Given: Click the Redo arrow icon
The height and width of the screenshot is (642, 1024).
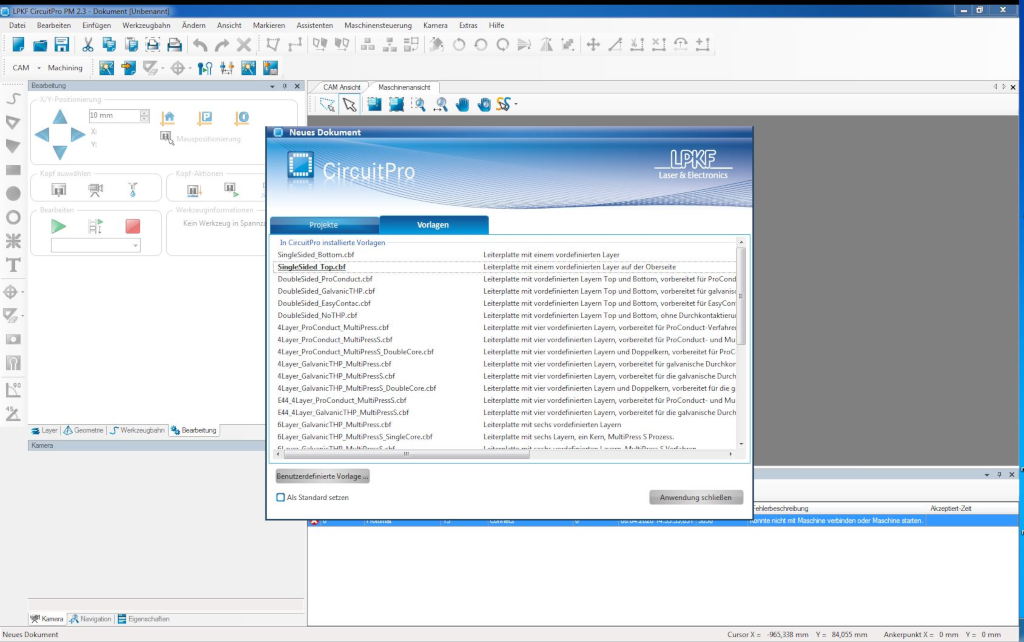Looking at the screenshot, I should tap(222, 44).
